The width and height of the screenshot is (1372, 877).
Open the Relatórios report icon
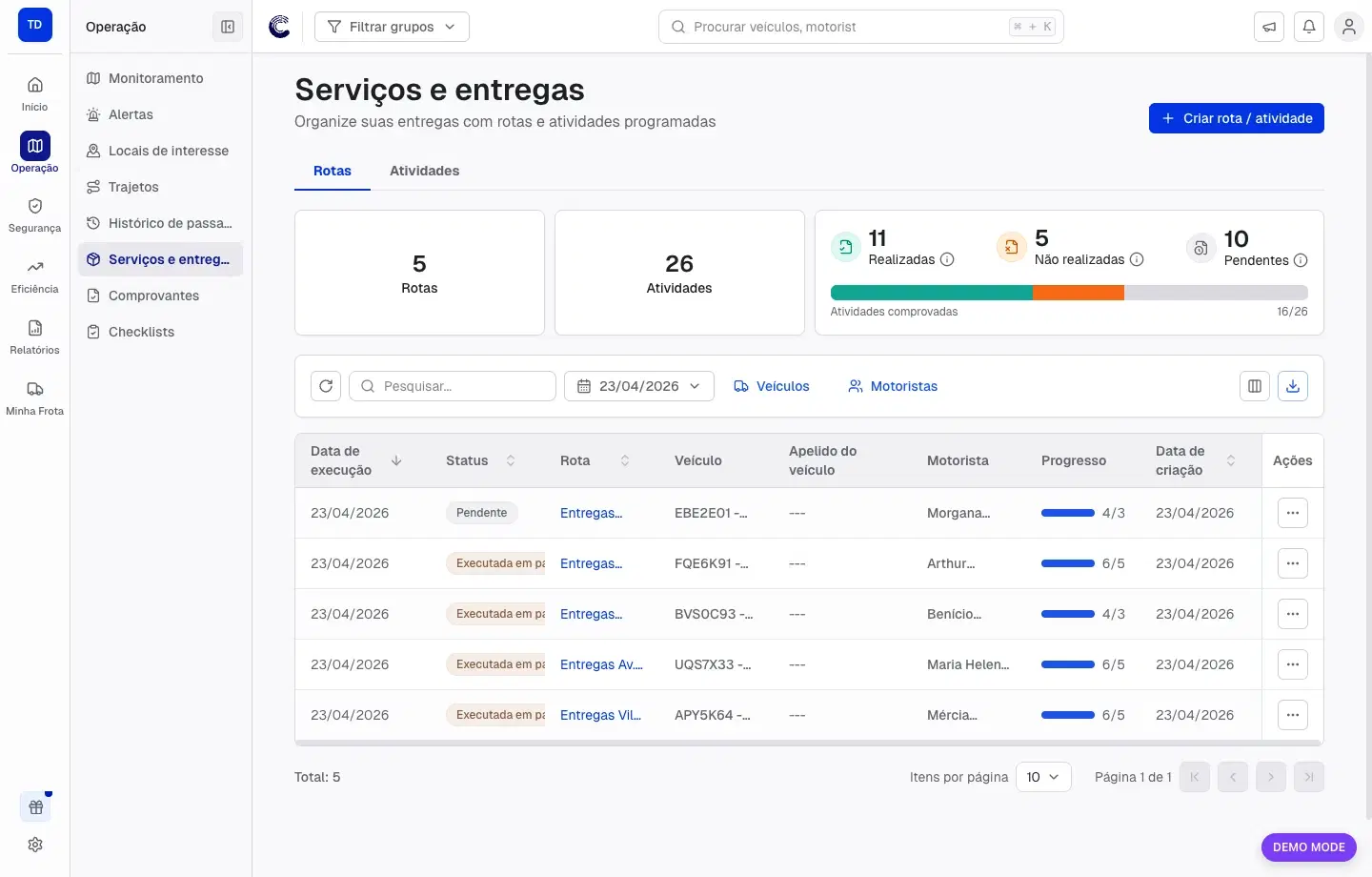pos(35,328)
